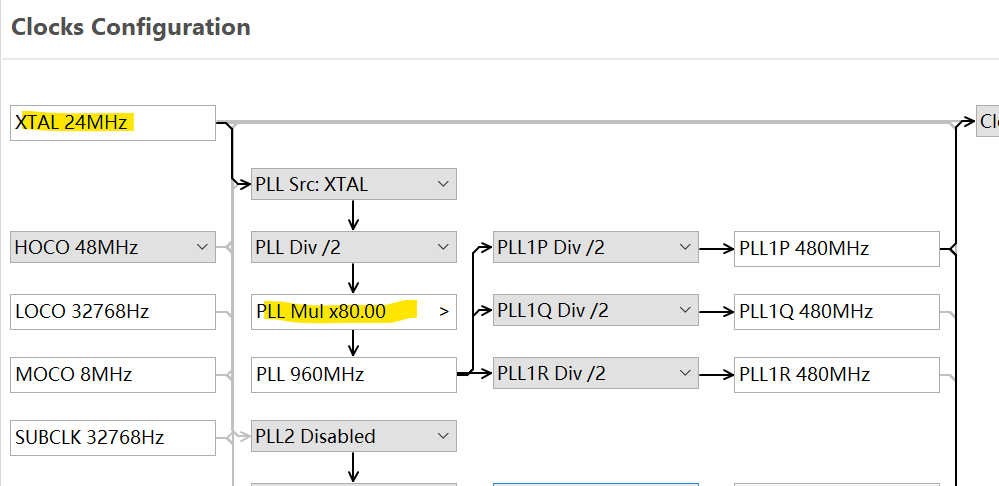This screenshot has height=486, width=999.
Task: Click the SUBCLK 32768Hz field
Action: point(113,438)
